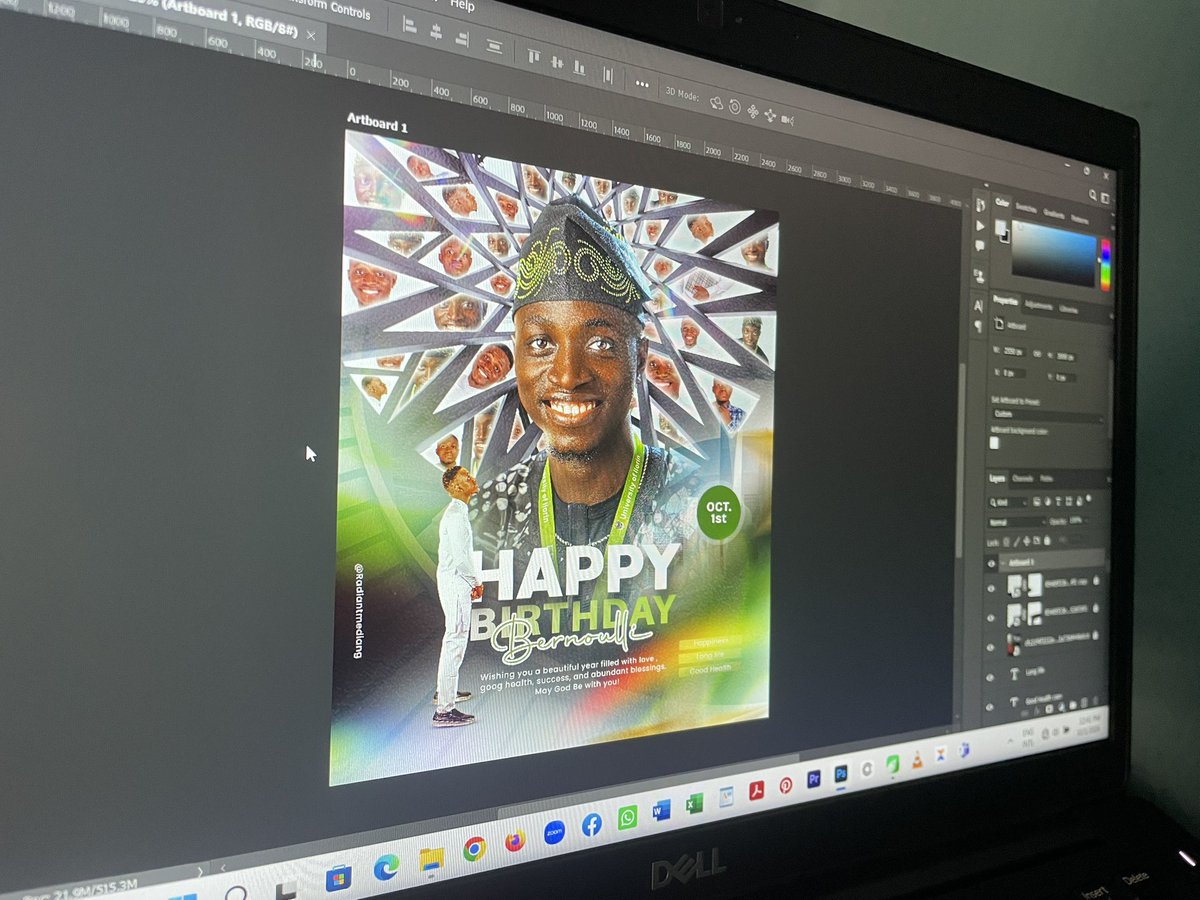Viewport: 1200px width, 900px height.
Task: Open the Help menu
Action: pos(462,5)
